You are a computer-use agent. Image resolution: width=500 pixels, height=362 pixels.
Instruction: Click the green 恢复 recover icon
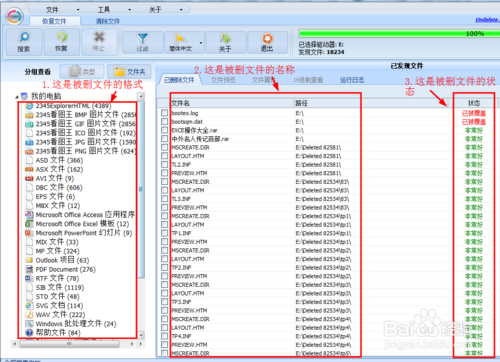tap(61, 37)
